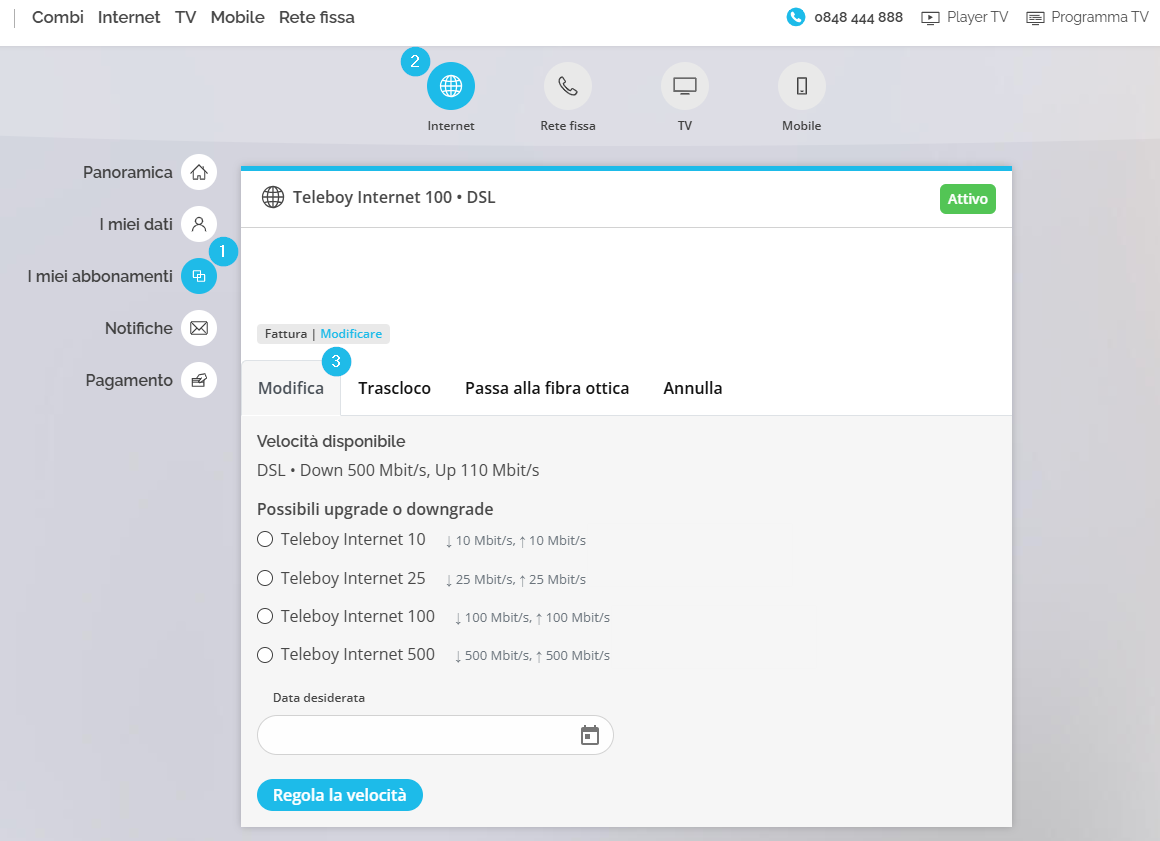Click the calendar icon in date field
Image resolution: width=1160 pixels, height=841 pixels.
tap(590, 735)
